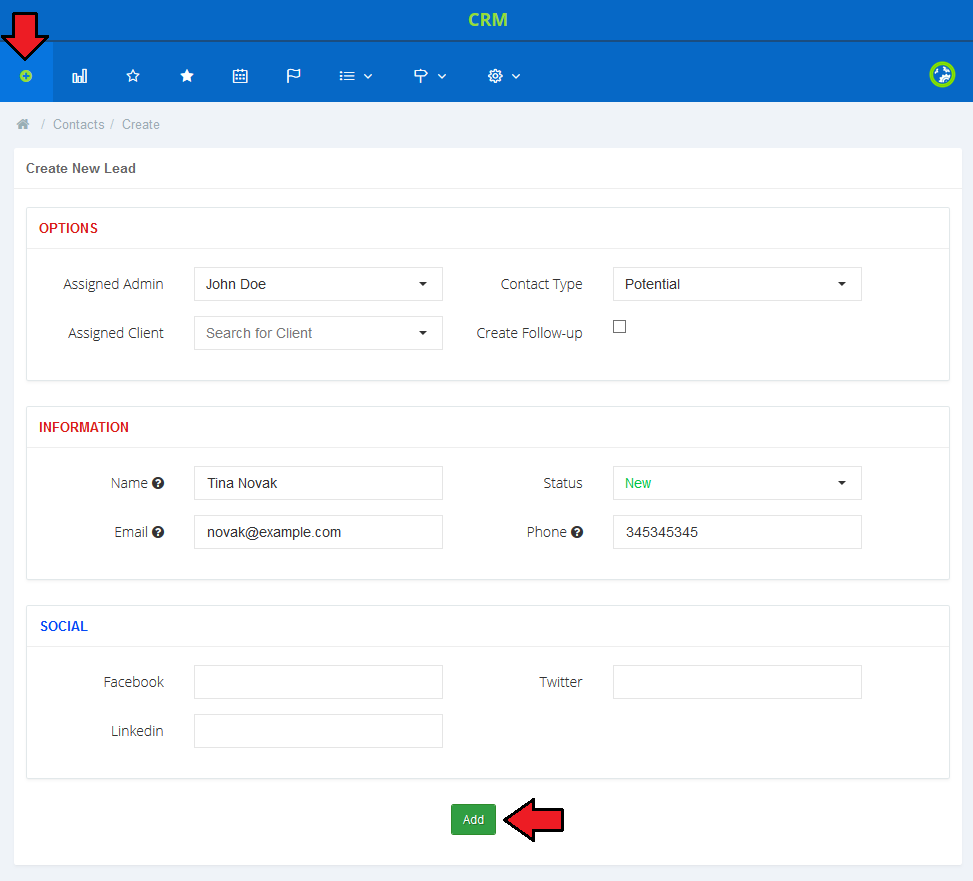Open the Status dropdown showing New
This screenshot has height=881, width=973.
737,483
